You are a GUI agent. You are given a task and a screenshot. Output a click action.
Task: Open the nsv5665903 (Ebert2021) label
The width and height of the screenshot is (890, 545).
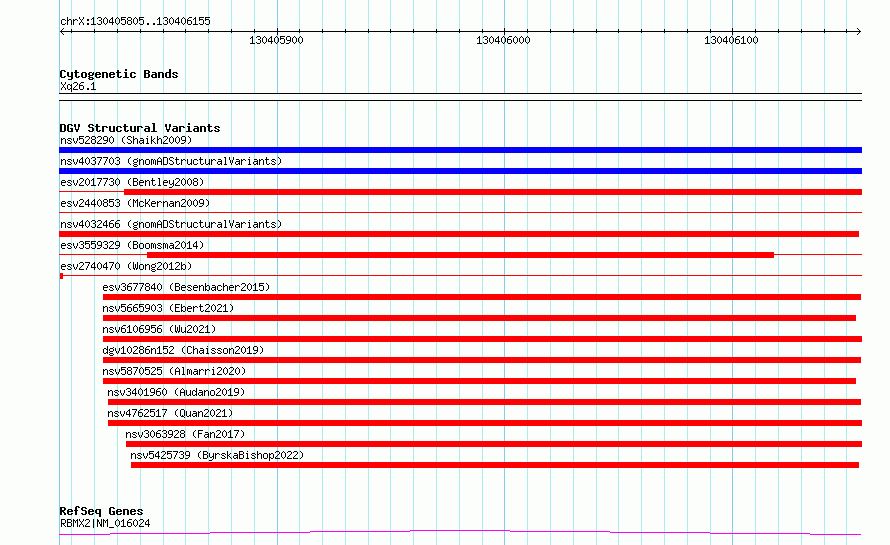click(168, 308)
